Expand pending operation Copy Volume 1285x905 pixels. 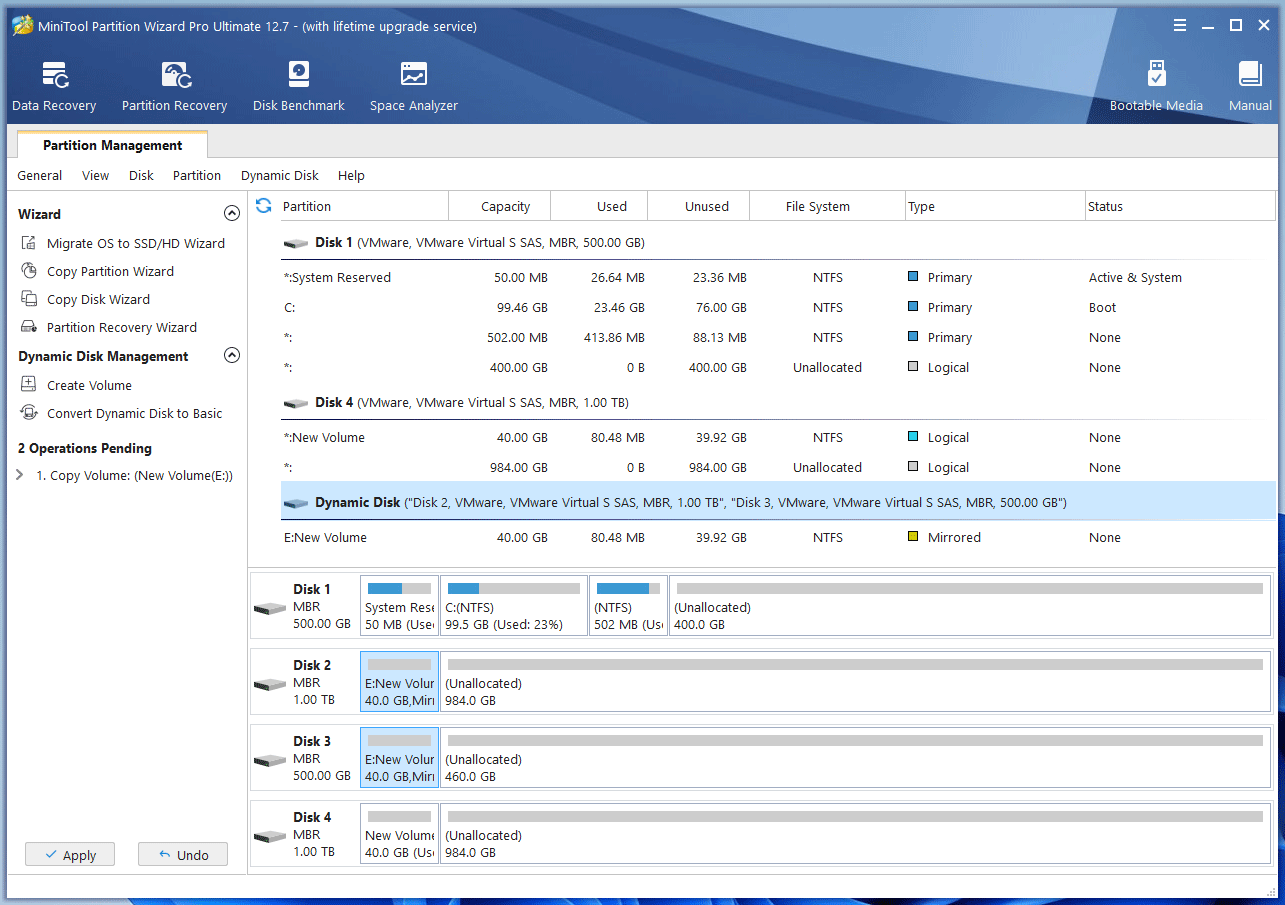pos(20,476)
